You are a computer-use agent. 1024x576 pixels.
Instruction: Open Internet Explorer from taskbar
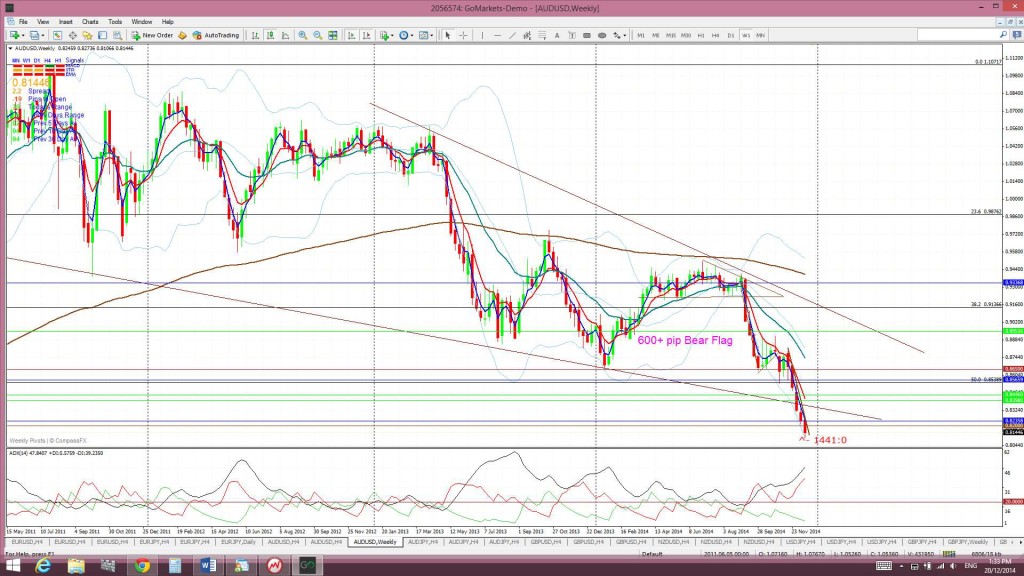43,566
